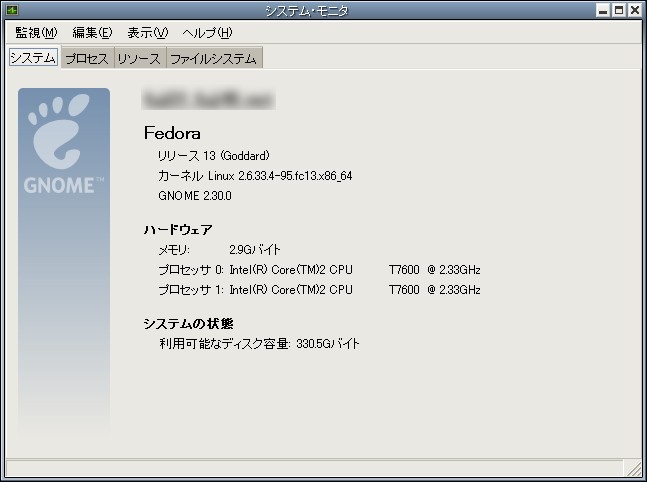This screenshot has width=647, height=482.
Task: Click the available disk space value
Action: click(x=328, y=343)
